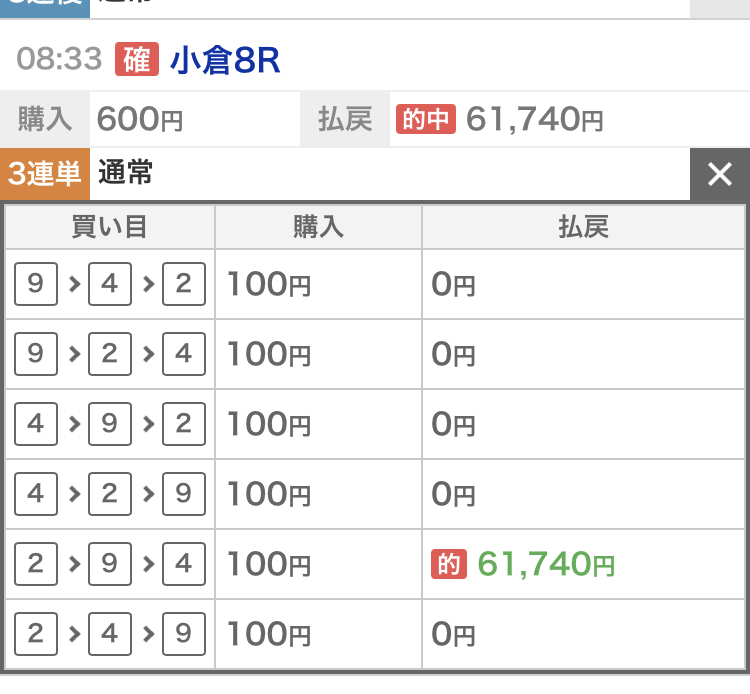The height and width of the screenshot is (694, 750).
Task: Click the 通常 bet method label
Action: point(126,174)
